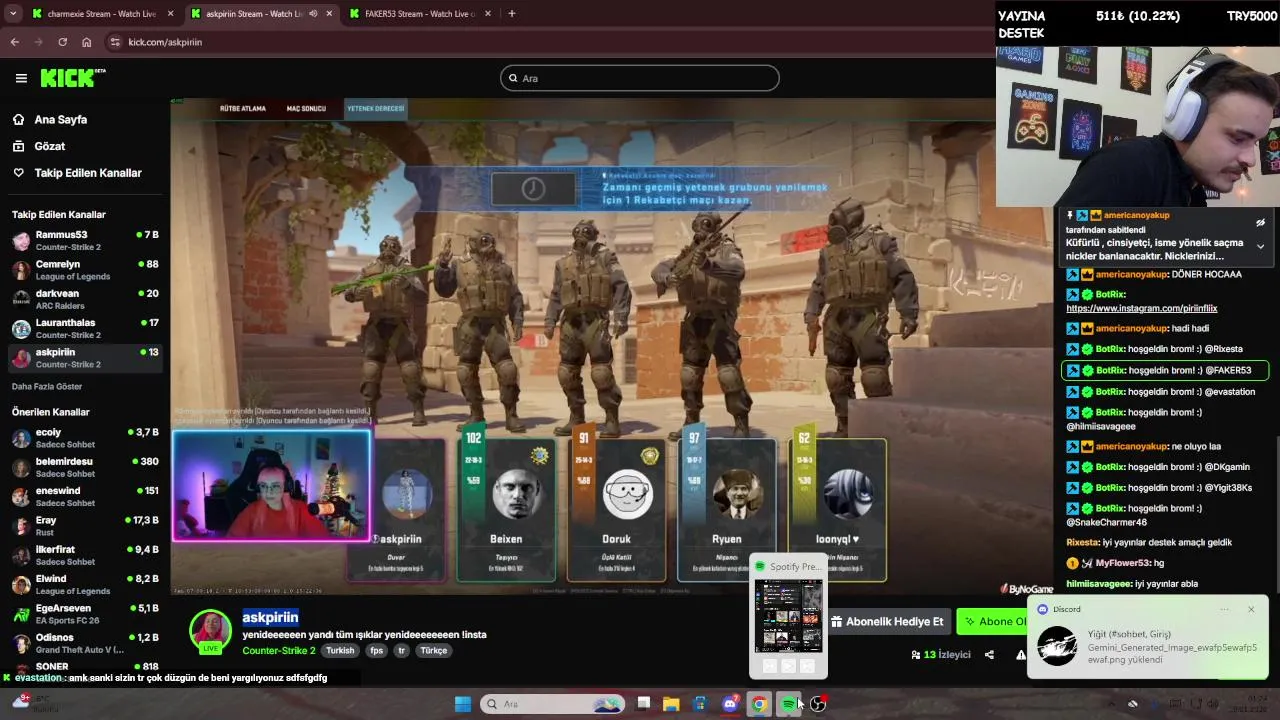Click in-game RÜTBE ATLAMA tab
Screen dimensions: 1280x720
pyautogui.click(x=243, y=108)
